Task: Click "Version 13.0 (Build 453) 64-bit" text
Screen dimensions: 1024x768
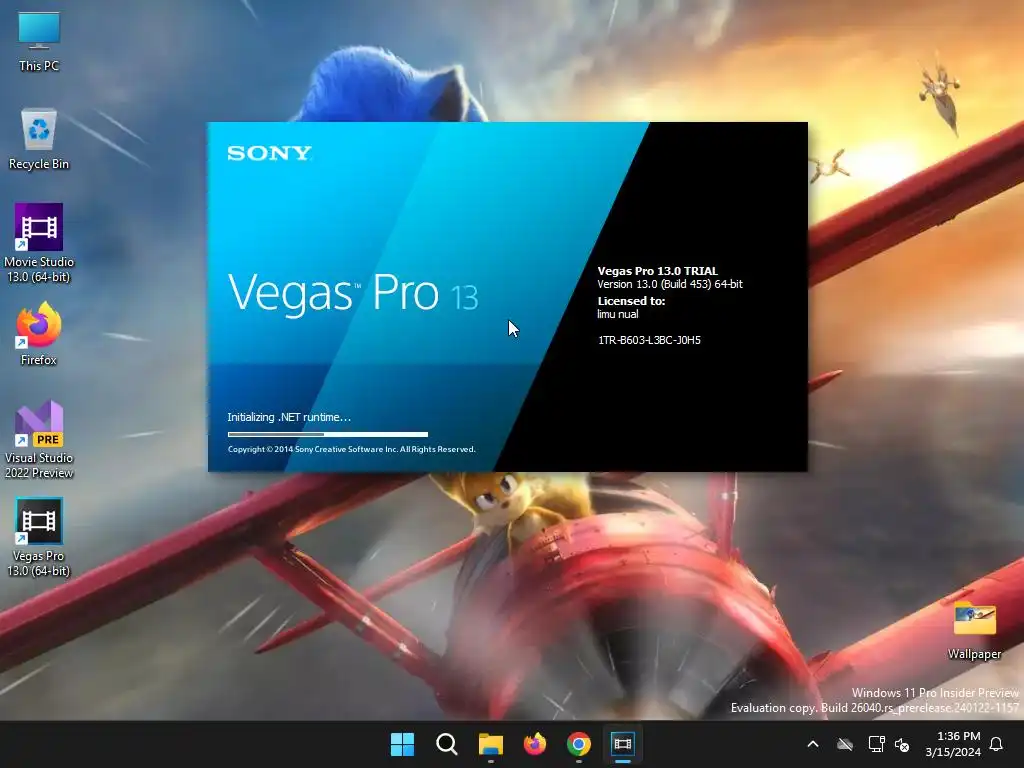Action: tap(670, 284)
